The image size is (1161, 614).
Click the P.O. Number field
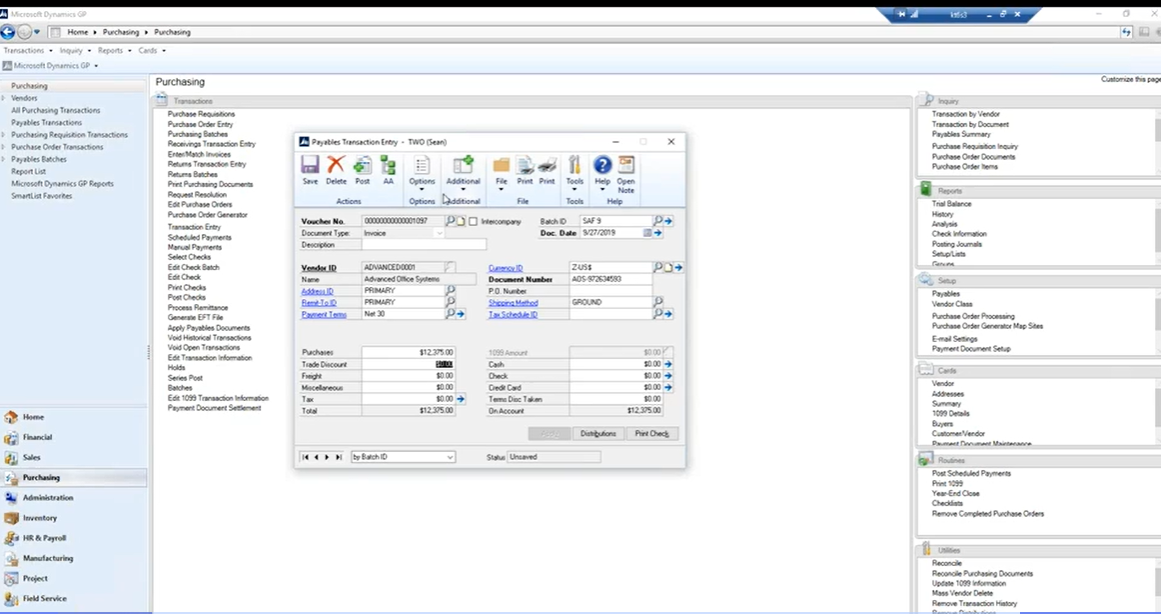(610, 291)
